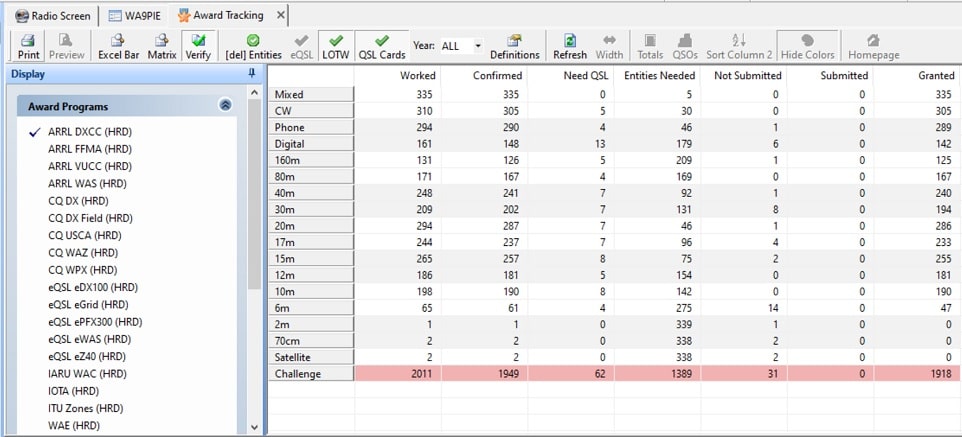The height and width of the screenshot is (437, 962).
Task: Toggle eQSL confirmations
Action: pyautogui.click(x=301, y=47)
